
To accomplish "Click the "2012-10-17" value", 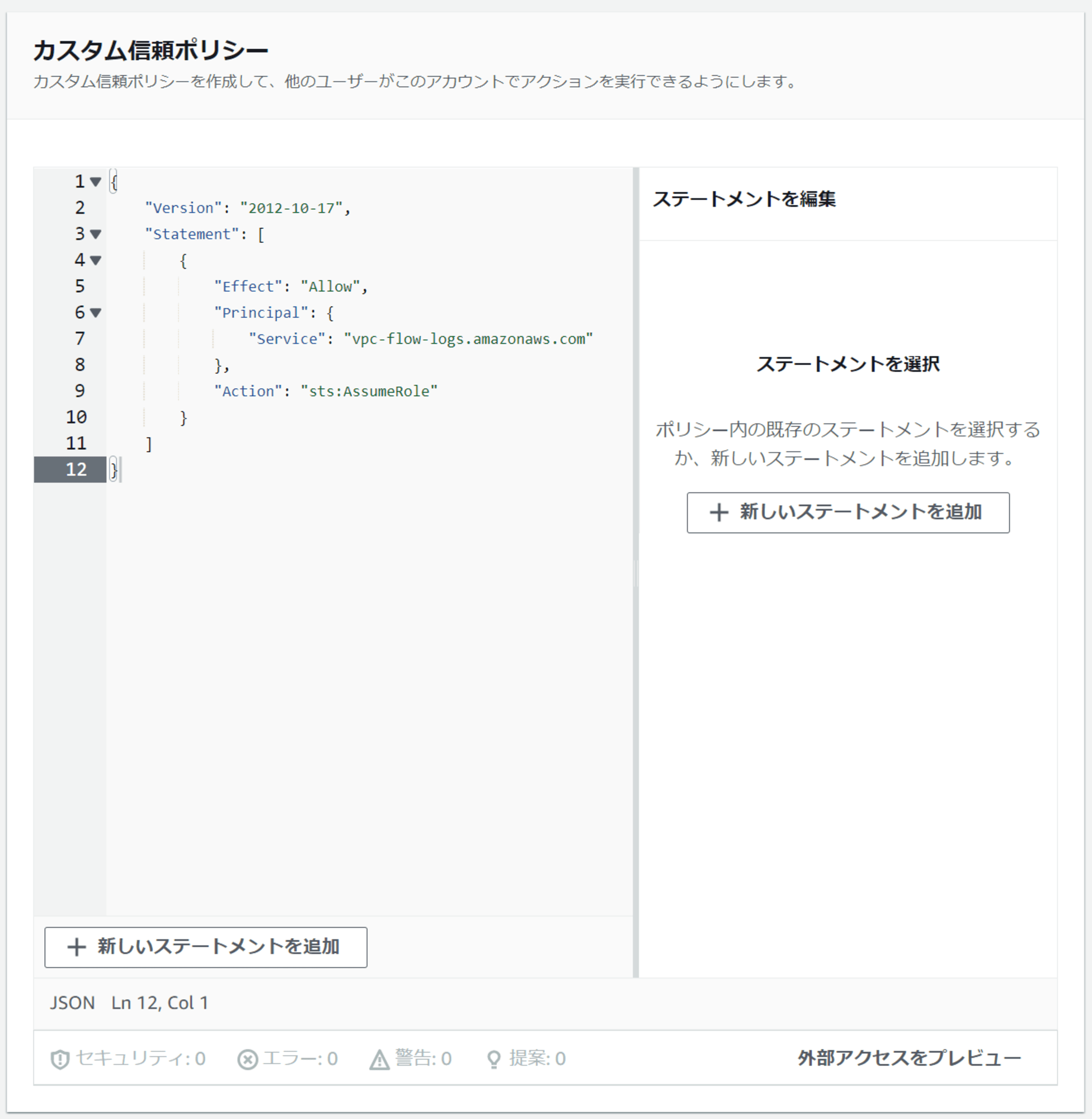I will coord(291,208).
